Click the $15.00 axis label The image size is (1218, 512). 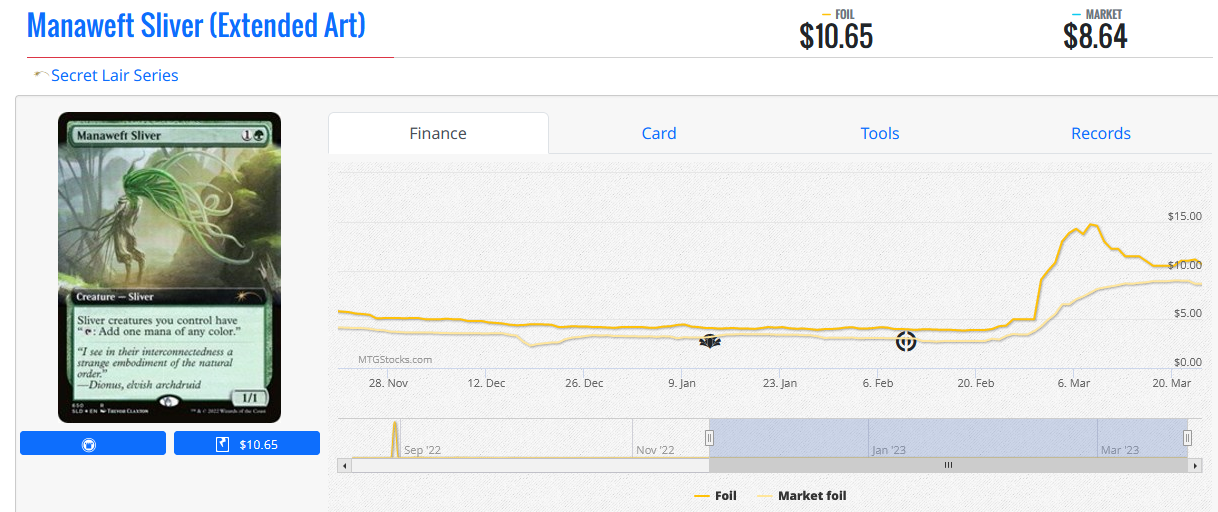coord(1184,216)
